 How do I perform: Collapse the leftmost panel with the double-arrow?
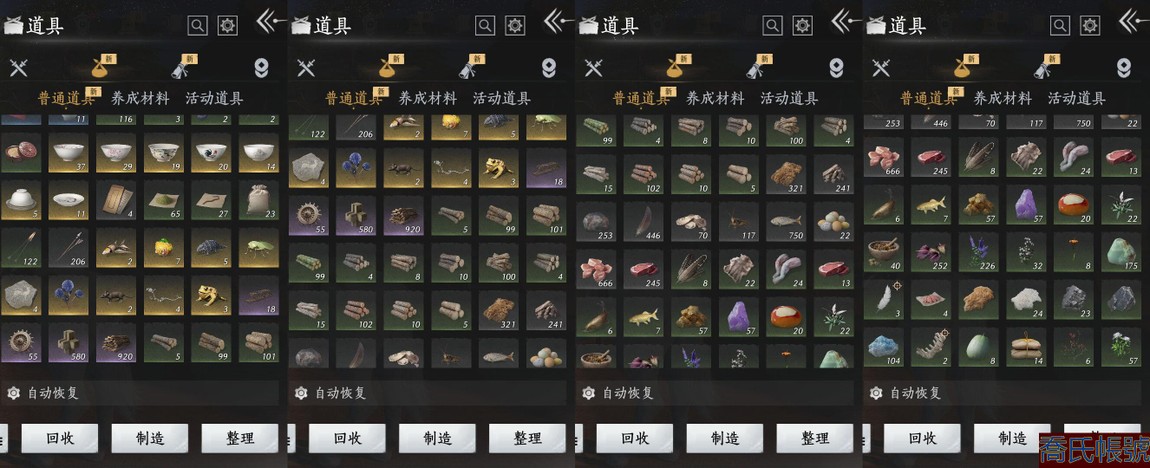(x=271, y=21)
